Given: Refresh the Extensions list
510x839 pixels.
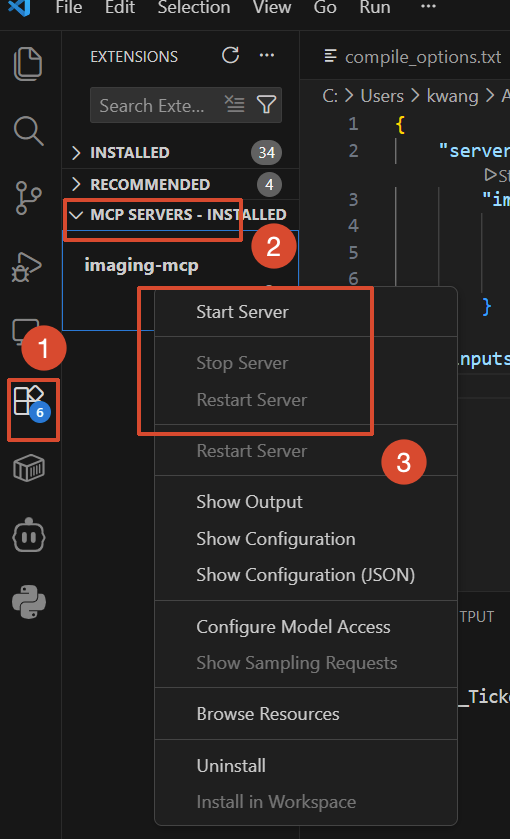Looking at the screenshot, I should tap(231, 55).
